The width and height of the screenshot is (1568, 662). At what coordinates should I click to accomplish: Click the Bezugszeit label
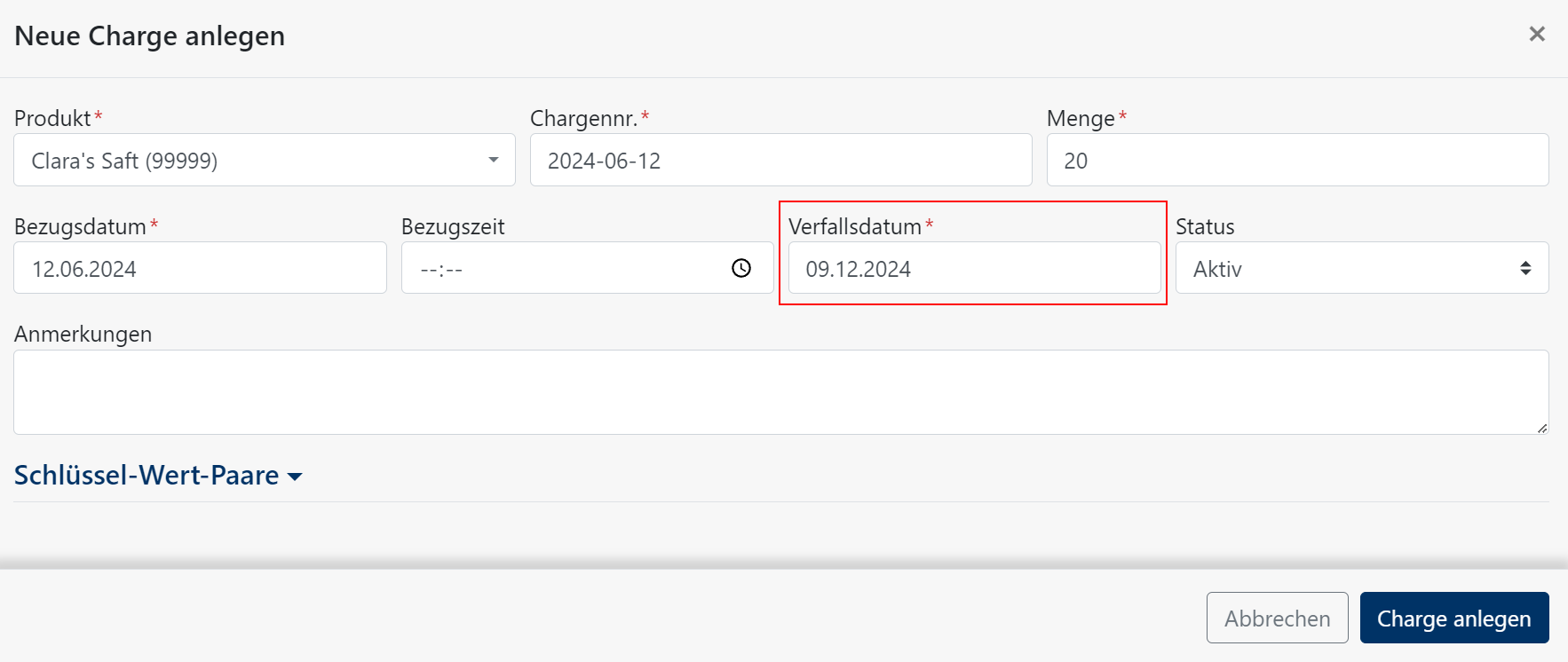coord(453,226)
